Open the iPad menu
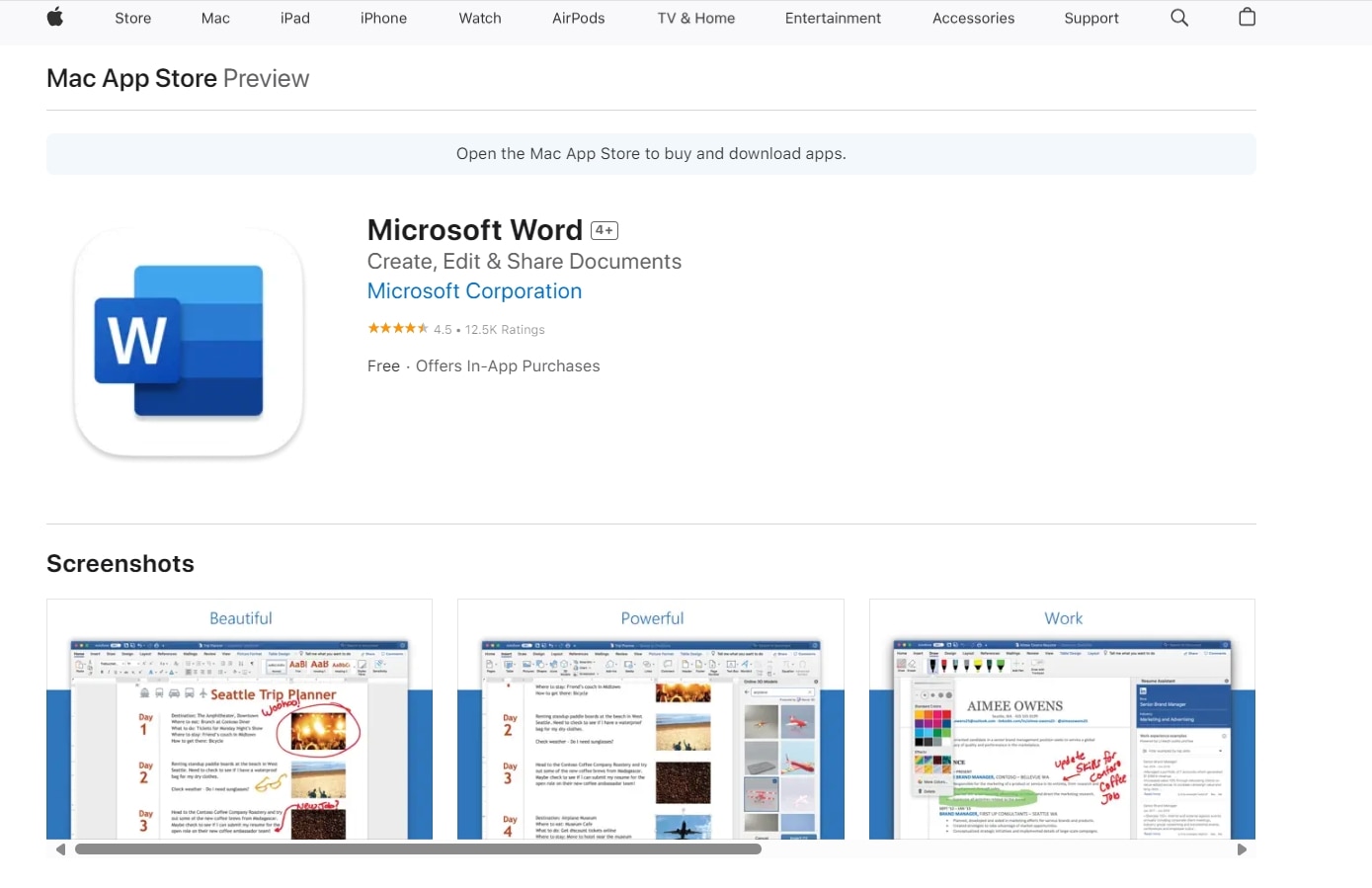The height and width of the screenshot is (888, 1372). pos(295,18)
